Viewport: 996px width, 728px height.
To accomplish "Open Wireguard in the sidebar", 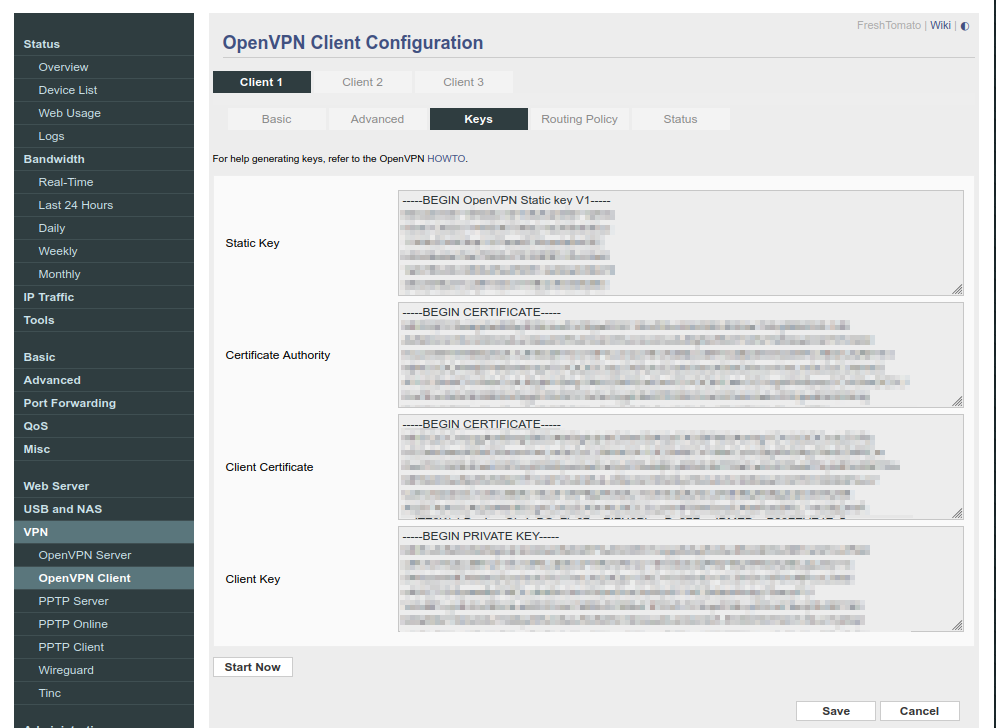I will pyautogui.click(x=104, y=670).
